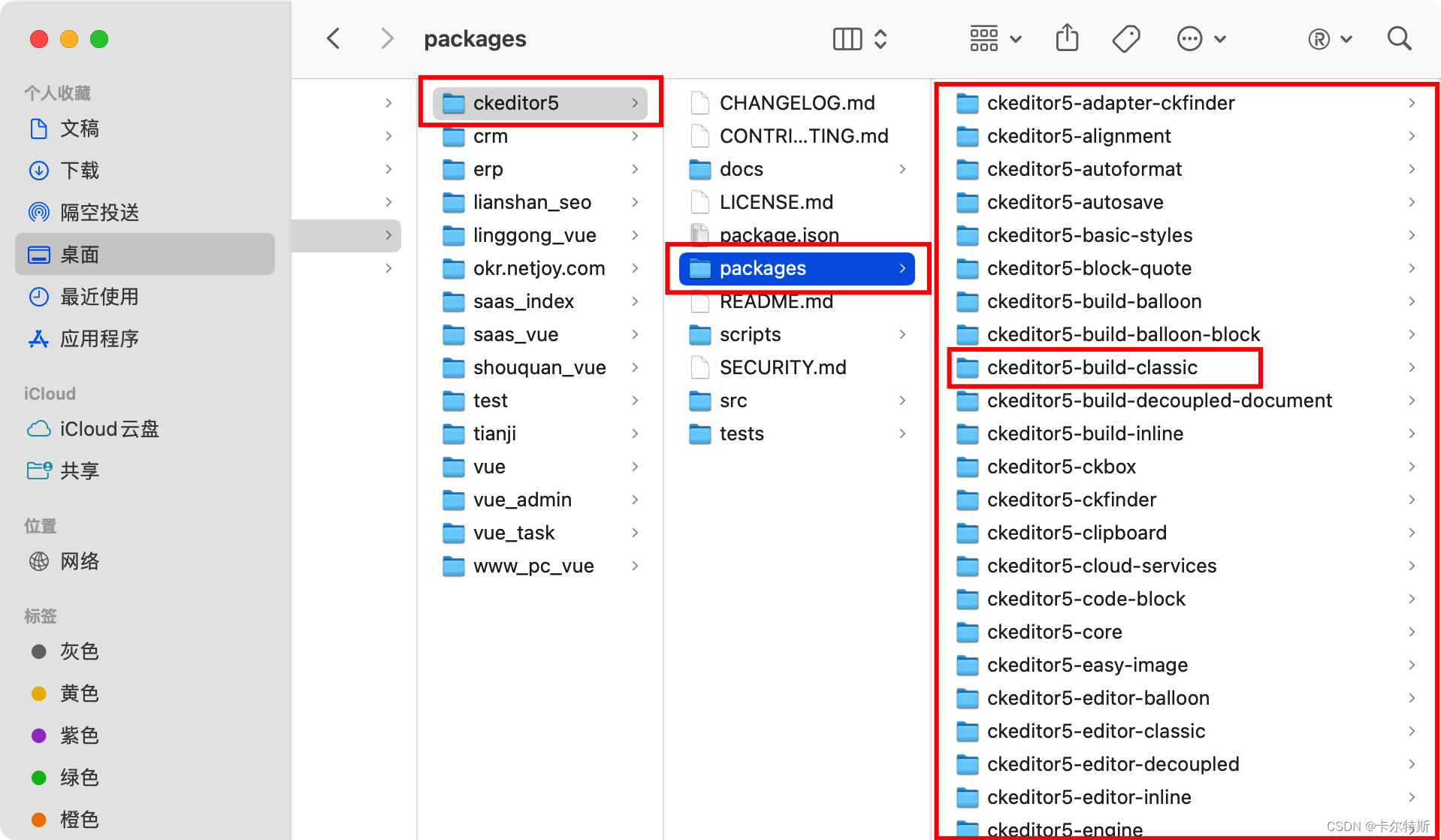This screenshot has width=1441, height=840.
Task: Select the 橙色 tag
Action: pos(145,820)
